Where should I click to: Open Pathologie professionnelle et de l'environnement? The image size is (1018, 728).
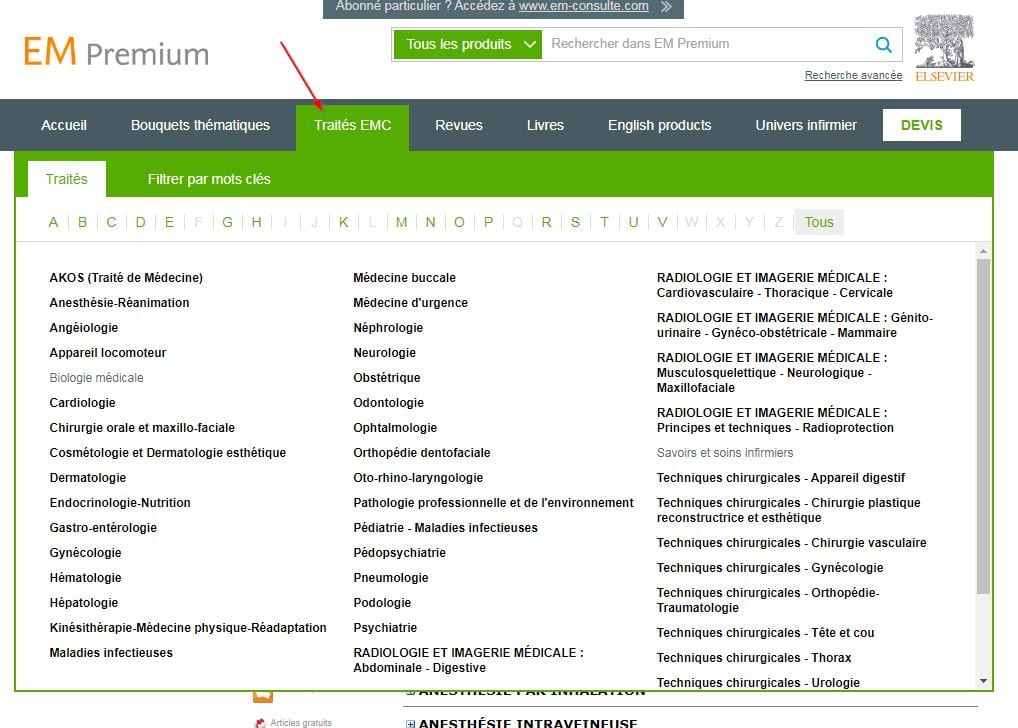tap(493, 503)
